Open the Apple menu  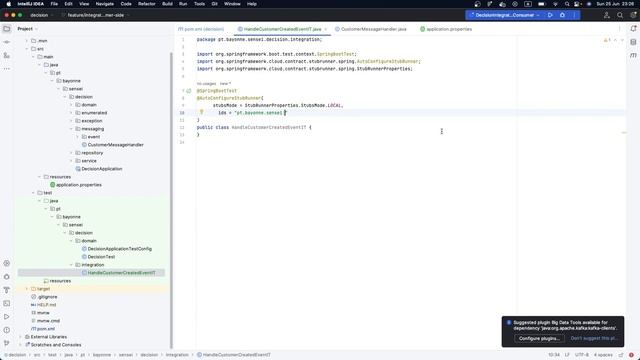[9, 4]
